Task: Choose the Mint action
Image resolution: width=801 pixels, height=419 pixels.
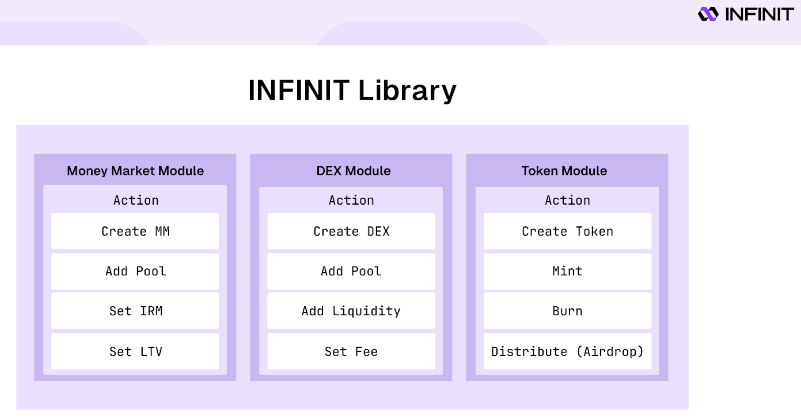Action: tap(568, 271)
